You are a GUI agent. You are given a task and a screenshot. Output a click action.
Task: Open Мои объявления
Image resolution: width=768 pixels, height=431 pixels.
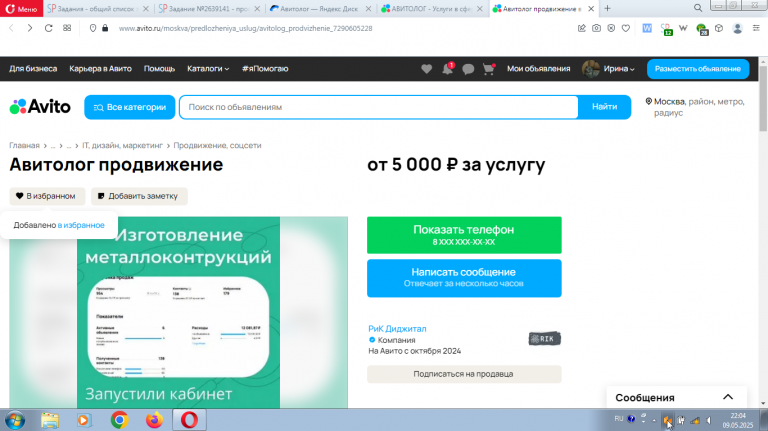point(538,69)
